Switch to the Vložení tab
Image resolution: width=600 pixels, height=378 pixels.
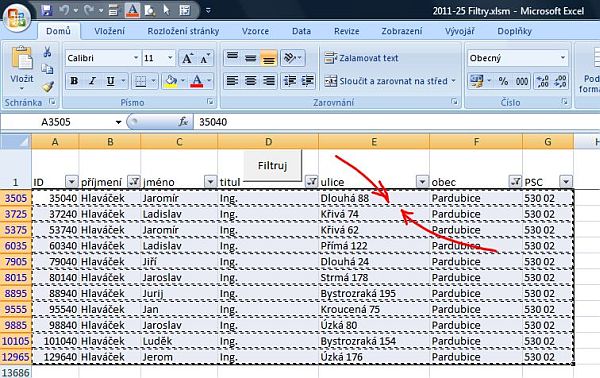pyautogui.click(x=109, y=31)
